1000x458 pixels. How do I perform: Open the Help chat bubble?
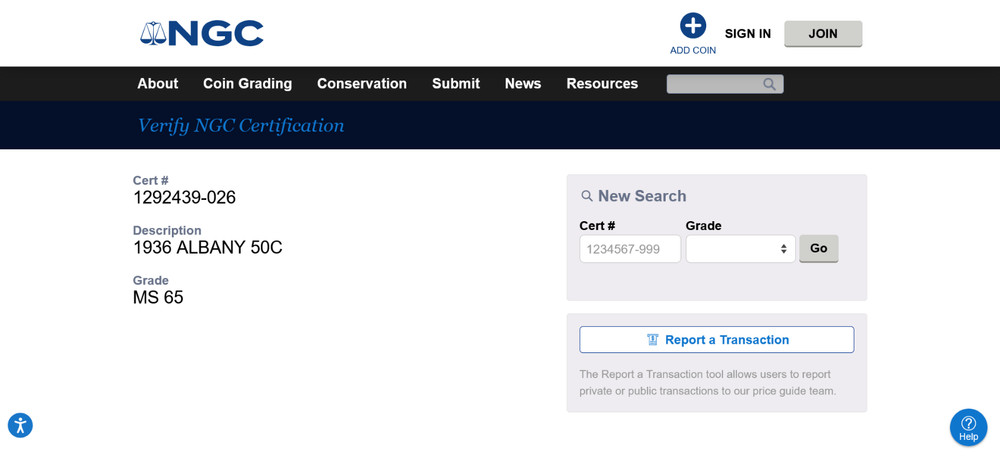(968, 427)
